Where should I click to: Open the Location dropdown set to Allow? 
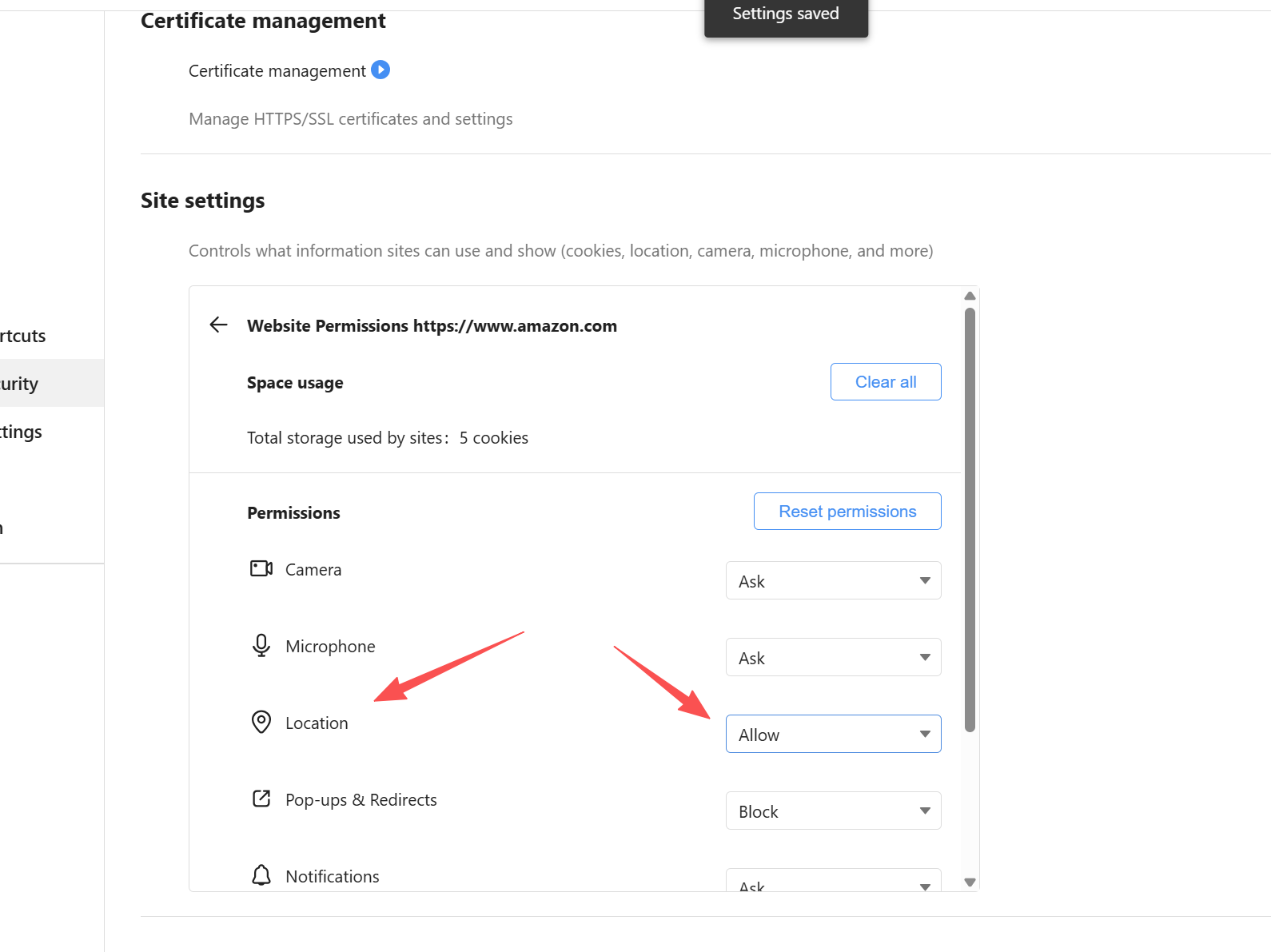tap(833, 734)
